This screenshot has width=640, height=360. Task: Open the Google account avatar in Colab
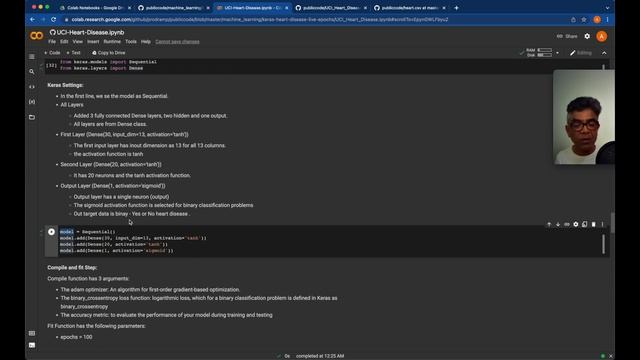click(x=601, y=36)
